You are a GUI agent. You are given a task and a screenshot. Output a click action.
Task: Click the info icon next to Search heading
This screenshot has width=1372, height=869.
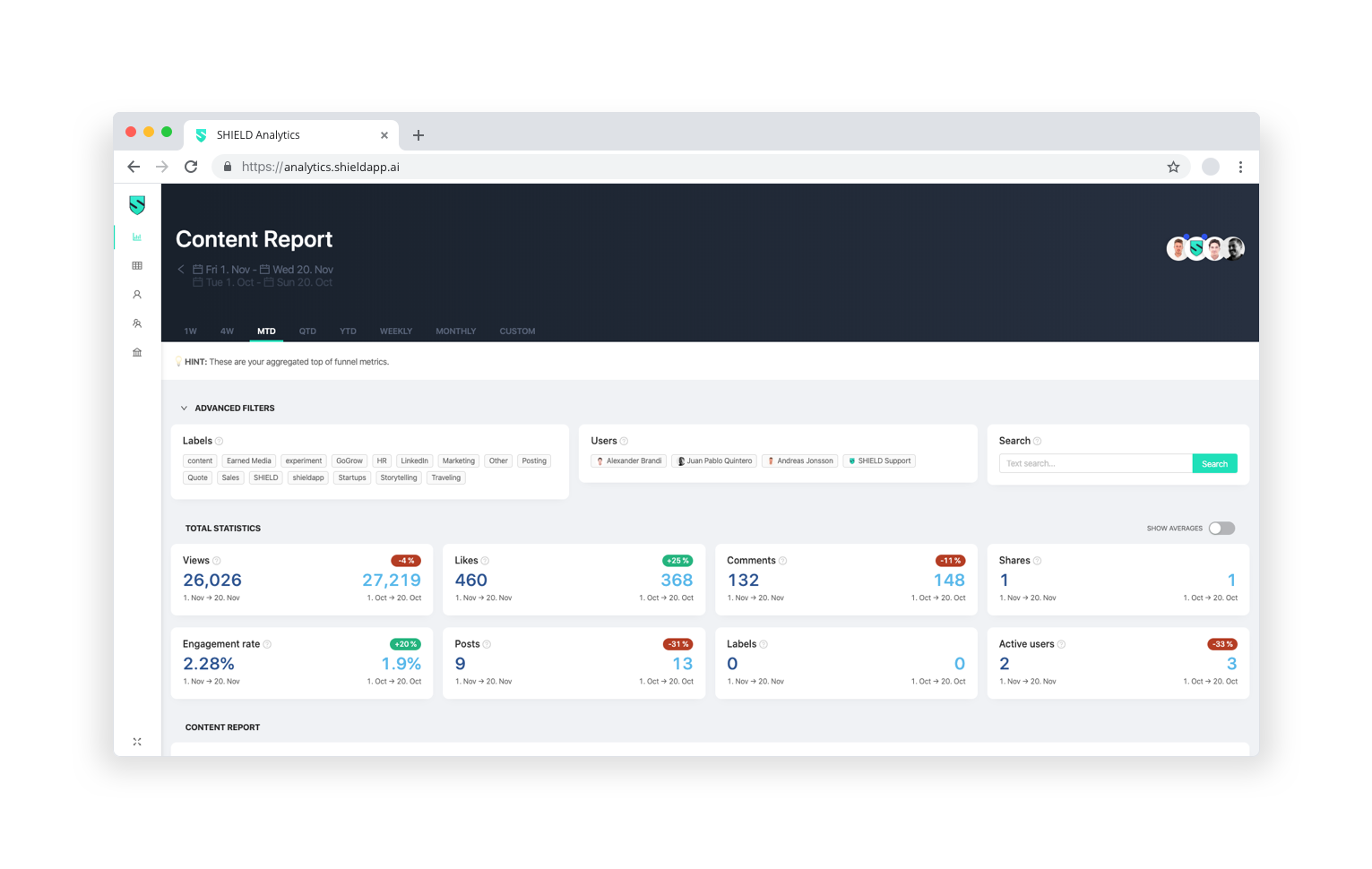coord(1038,442)
